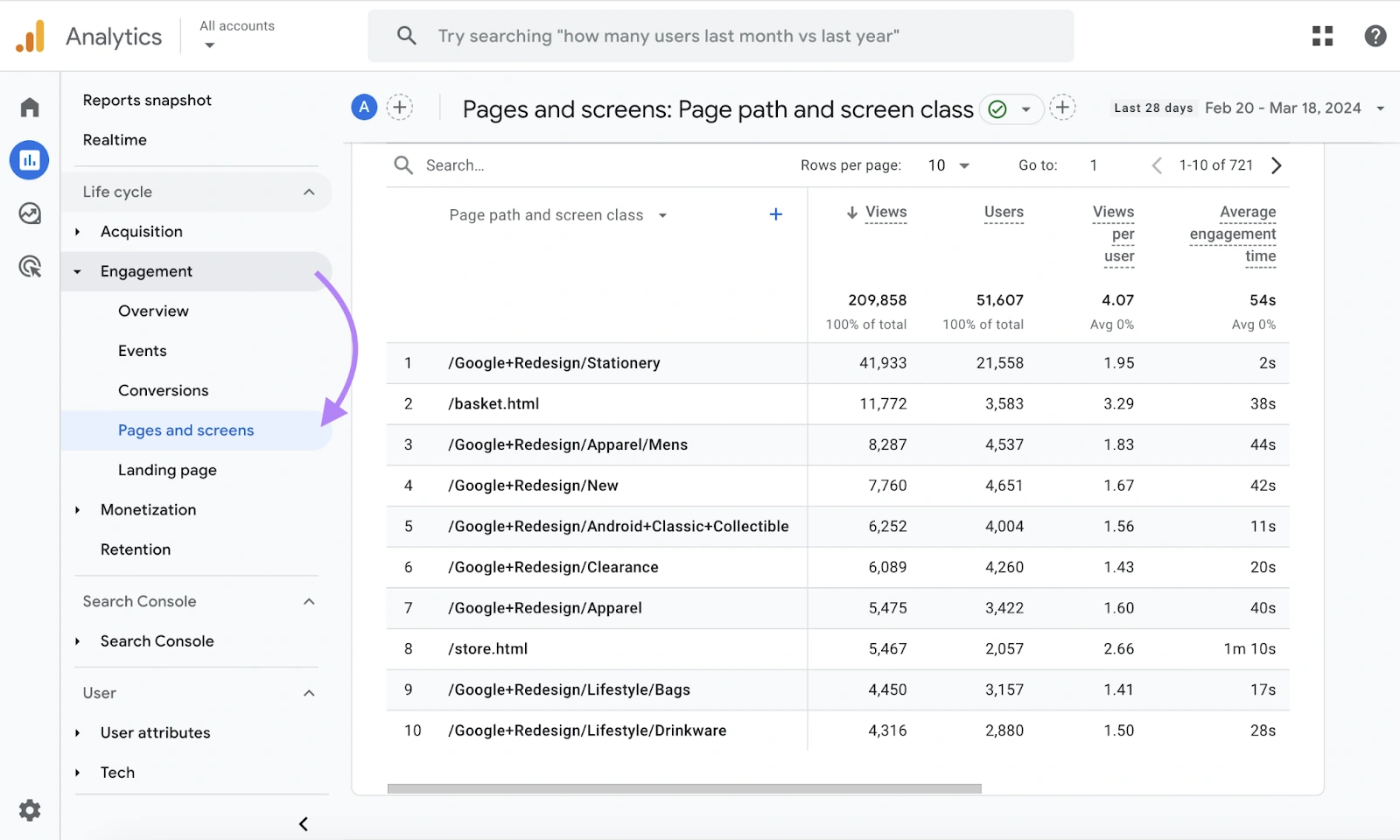Click /Google+Redesign/New row

pyautogui.click(x=837, y=486)
